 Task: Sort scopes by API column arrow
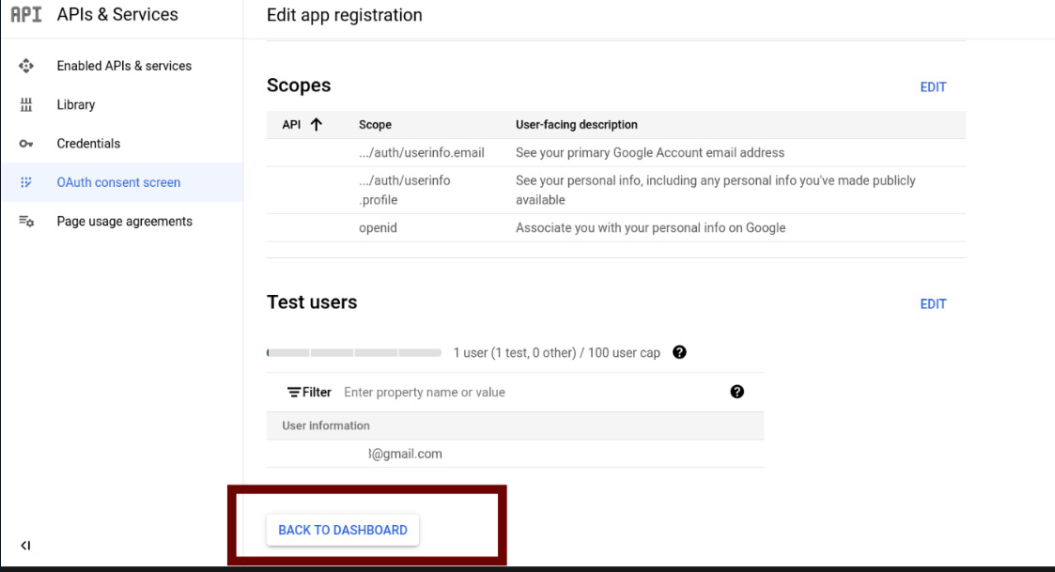click(317, 125)
